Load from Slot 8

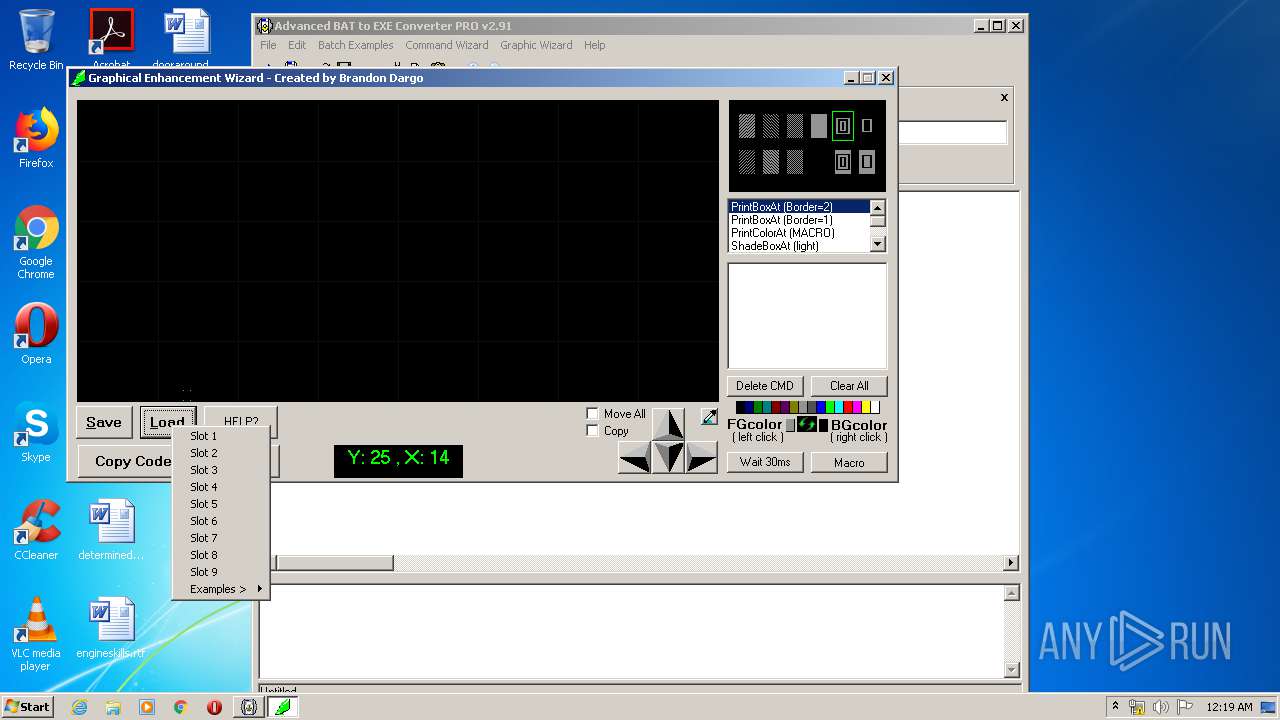[221, 555]
